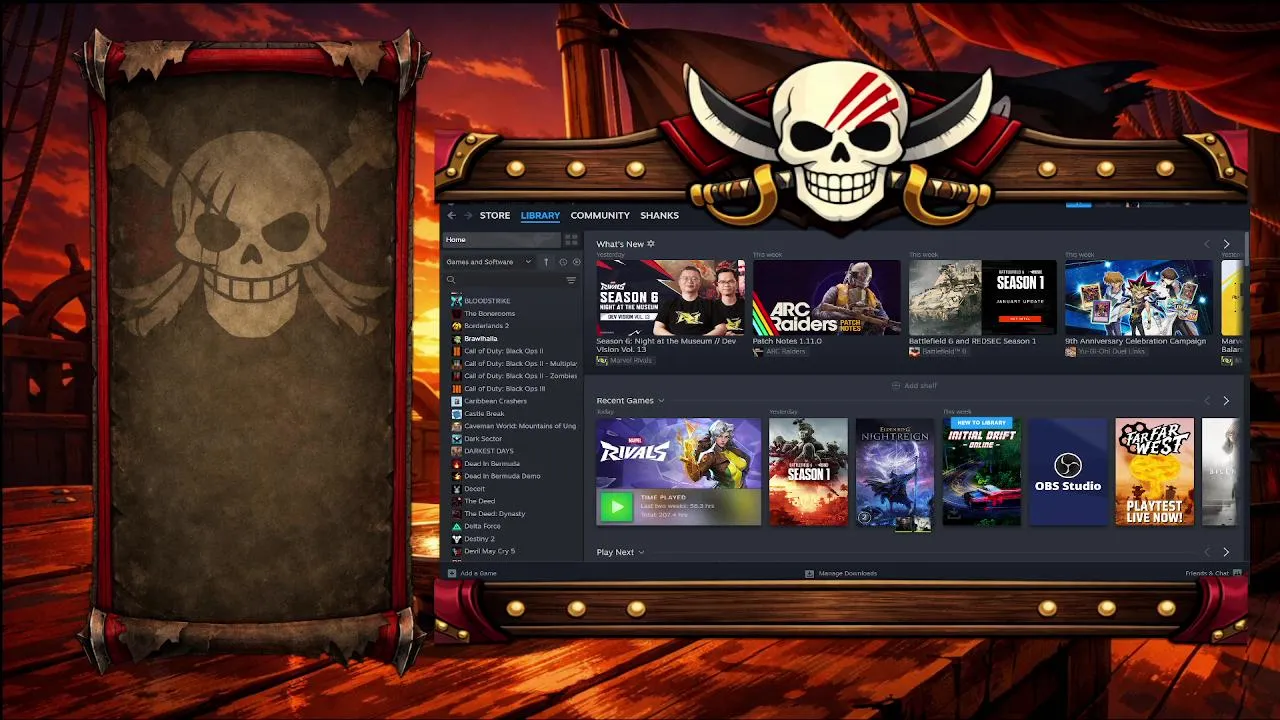Go forward with the right arrow
Image resolution: width=1280 pixels, height=720 pixels.
point(467,215)
